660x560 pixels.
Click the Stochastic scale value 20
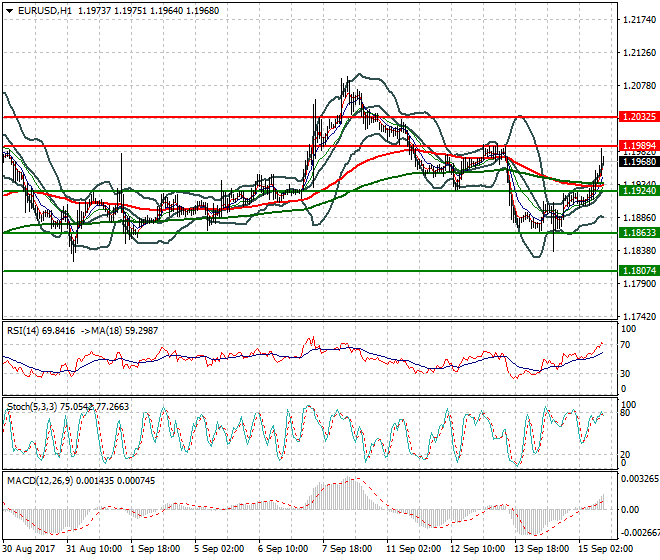pos(625,455)
